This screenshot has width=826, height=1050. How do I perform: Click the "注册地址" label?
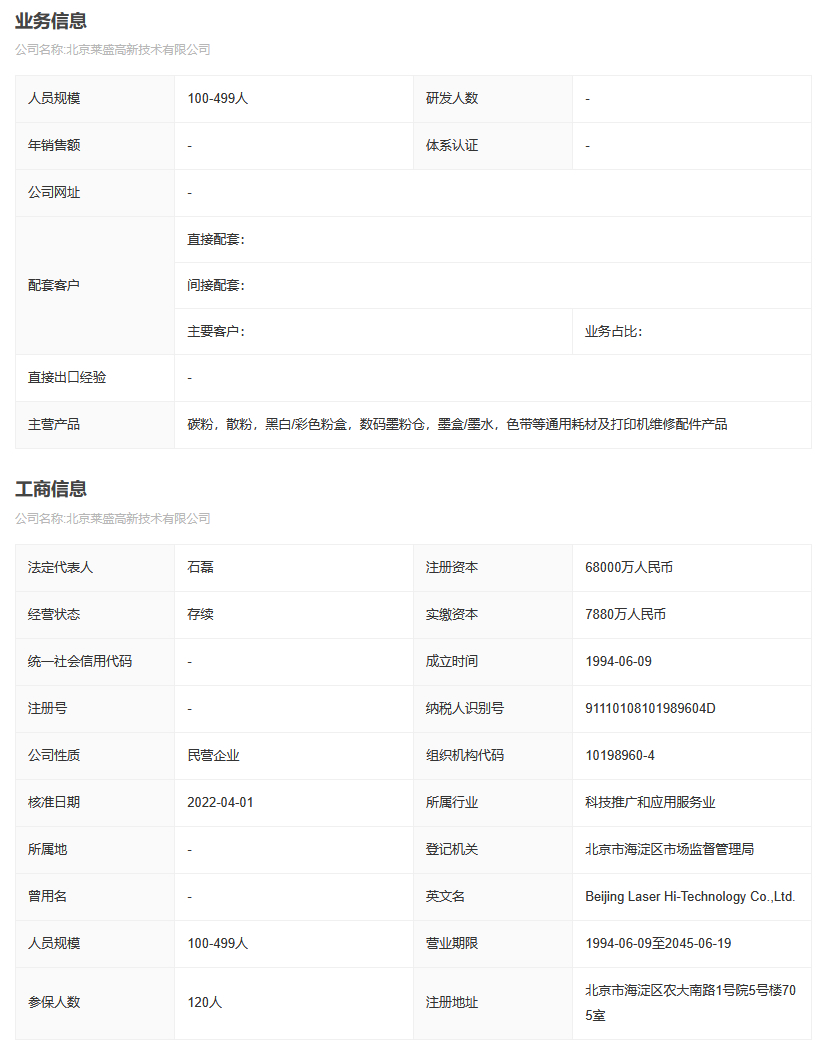(452, 1002)
